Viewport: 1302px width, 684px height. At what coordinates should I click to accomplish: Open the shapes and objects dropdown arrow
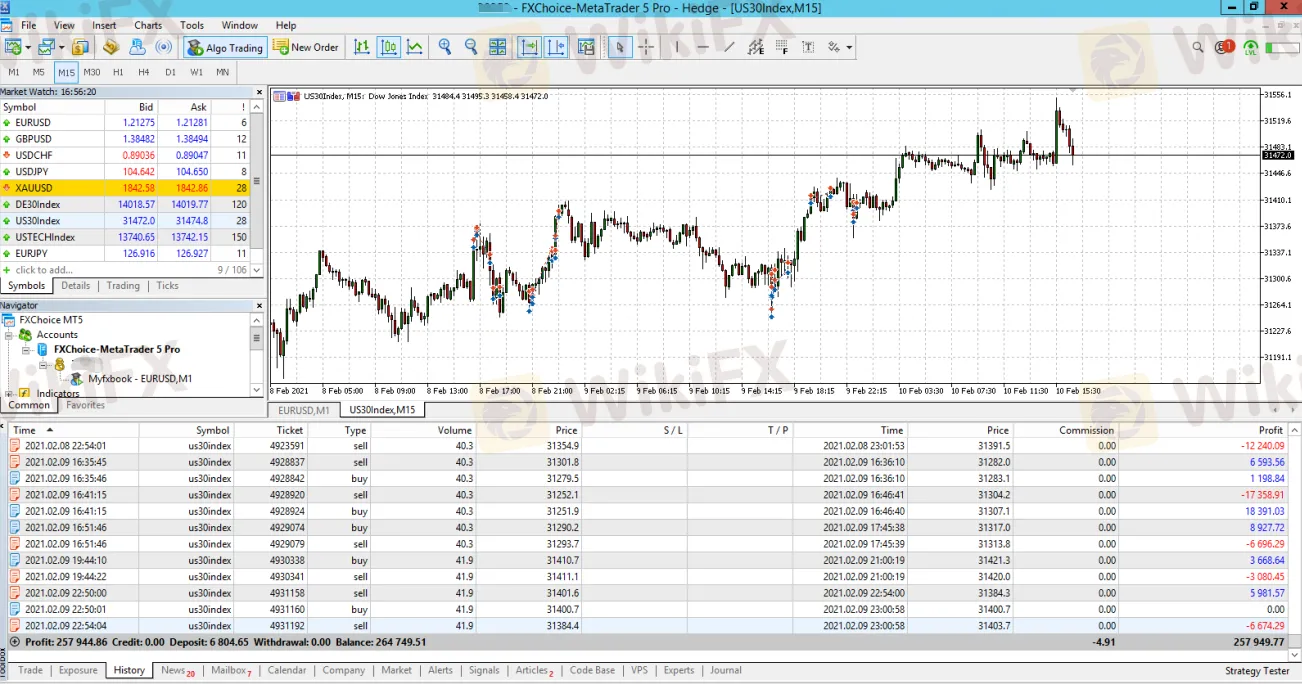[849, 47]
